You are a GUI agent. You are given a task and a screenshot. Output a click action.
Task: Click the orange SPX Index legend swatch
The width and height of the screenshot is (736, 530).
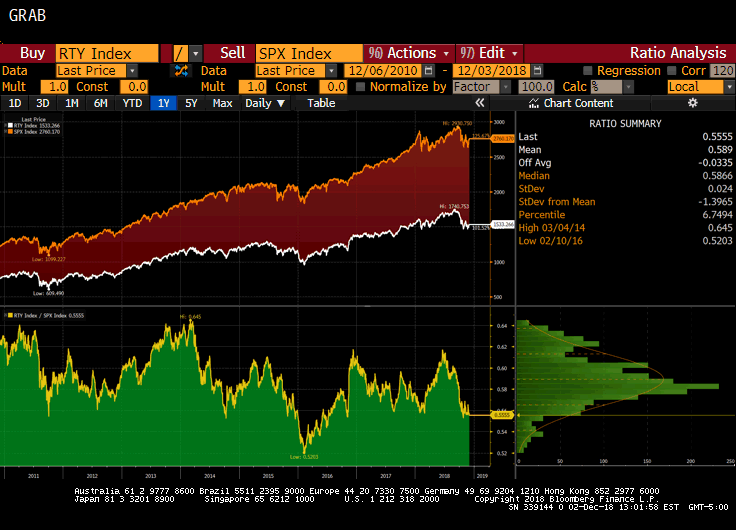(10, 132)
